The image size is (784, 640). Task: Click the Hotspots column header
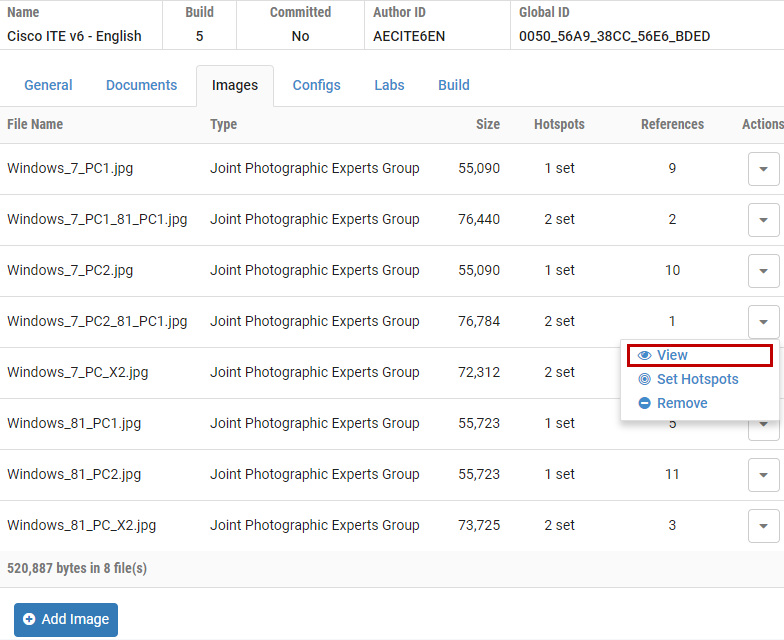[x=559, y=124]
